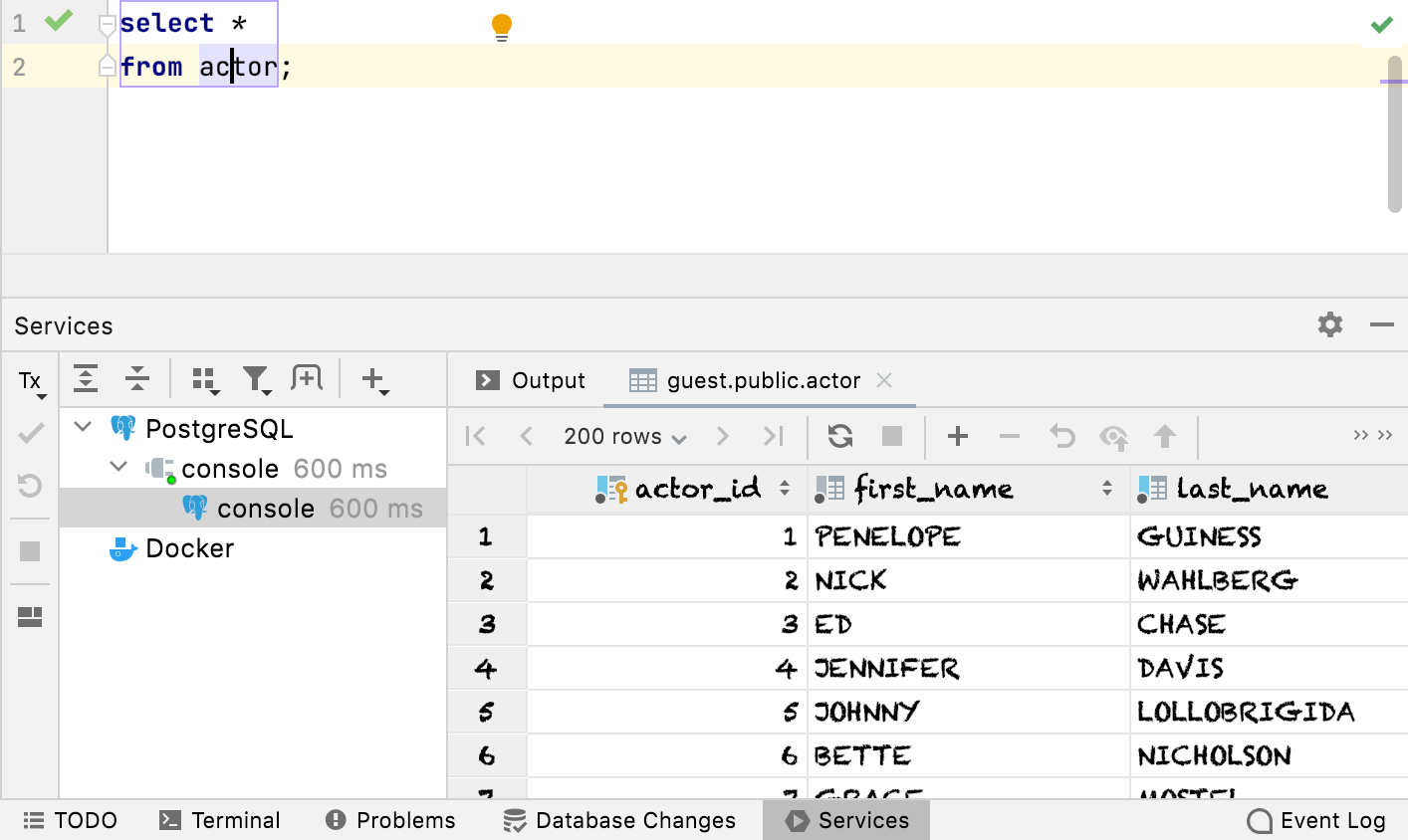The image size is (1408, 840).
Task: Delete the selected row with the minus icon
Action: [1010, 436]
